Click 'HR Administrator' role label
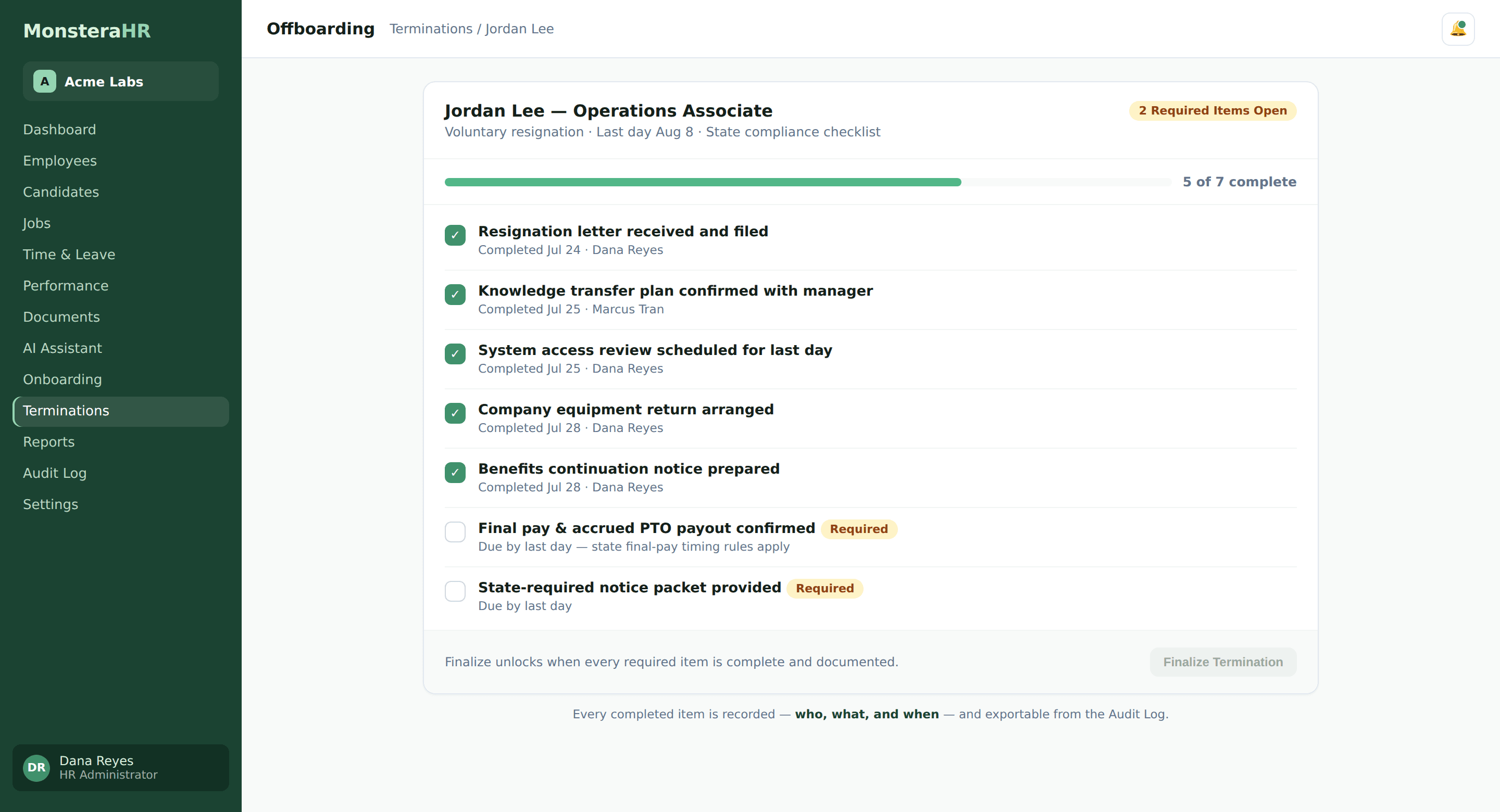 [x=108, y=775]
